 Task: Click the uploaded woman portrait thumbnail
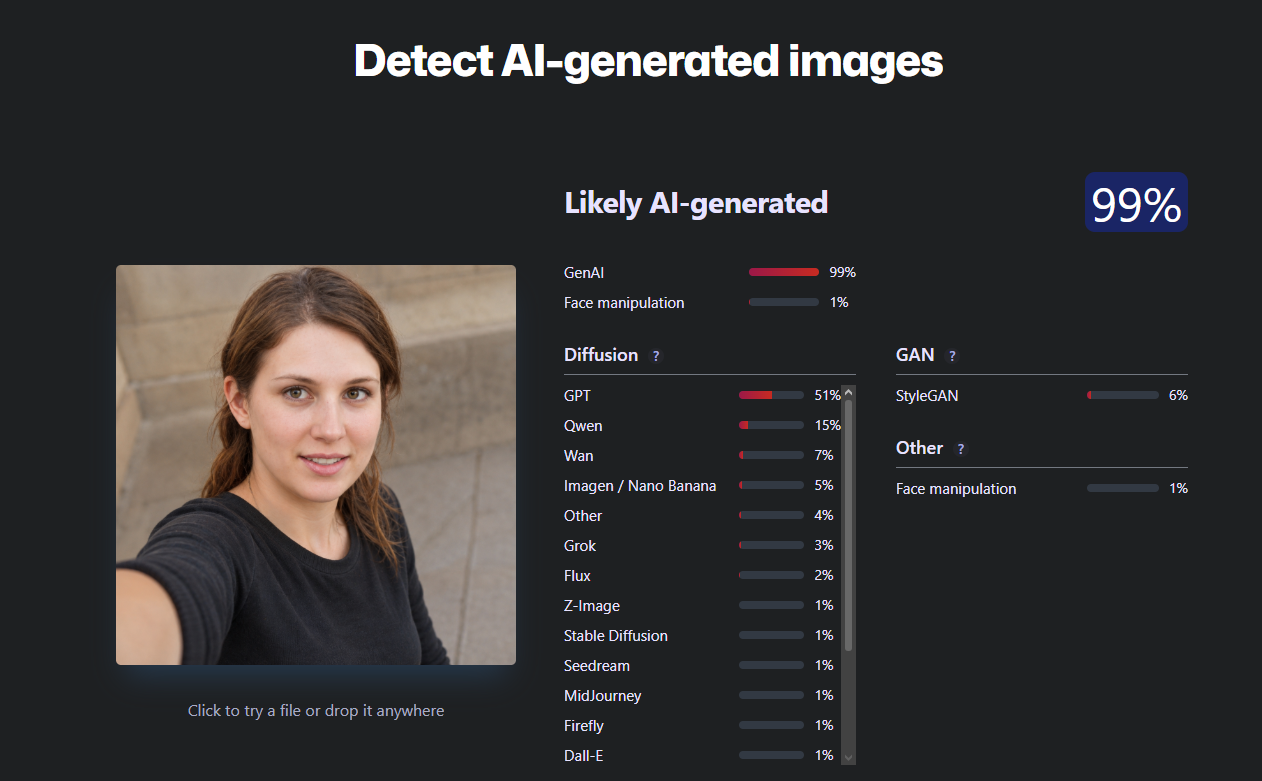[x=316, y=465]
